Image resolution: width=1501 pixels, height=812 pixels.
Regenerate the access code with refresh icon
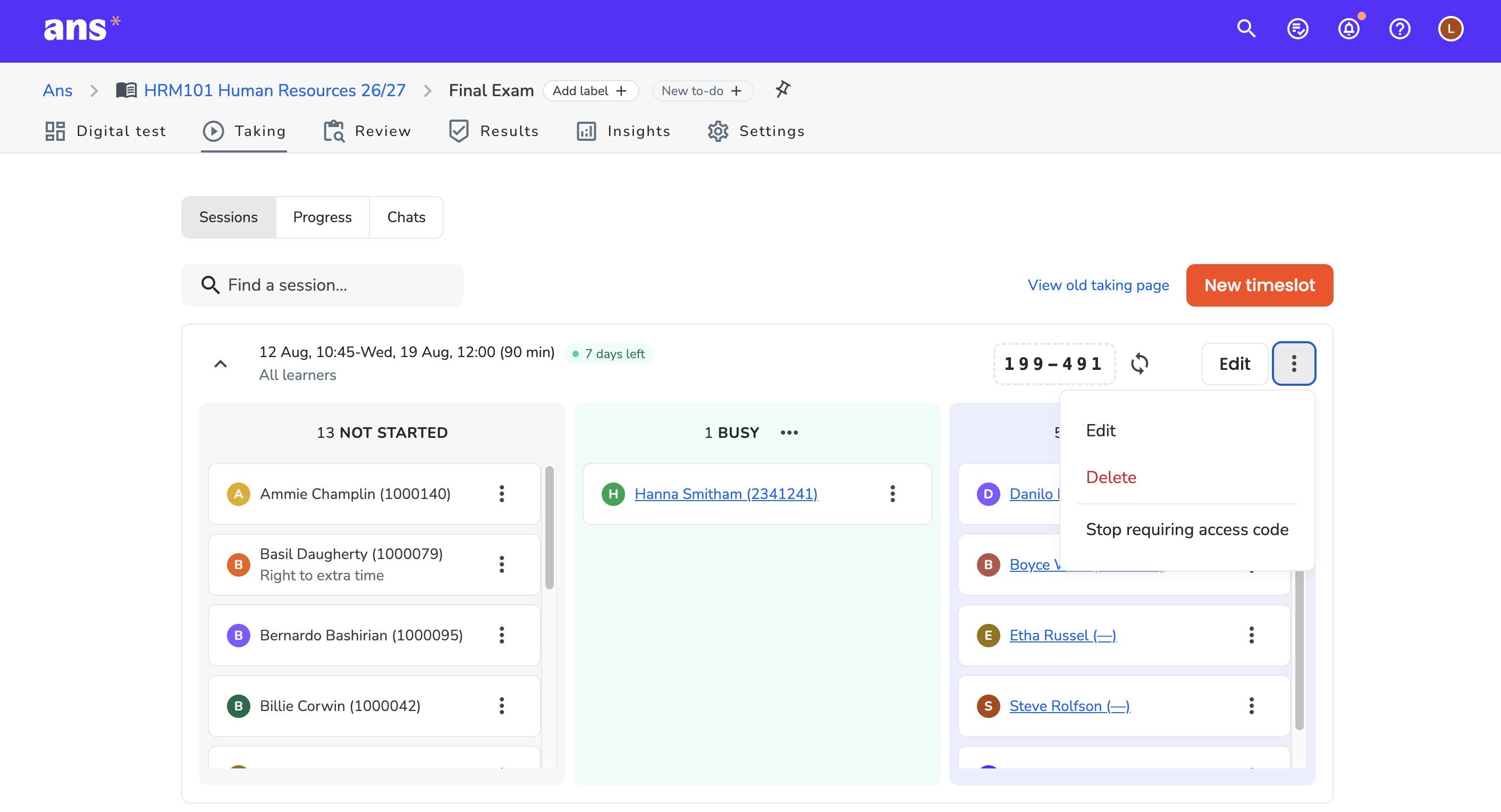[x=1140, y=363]
